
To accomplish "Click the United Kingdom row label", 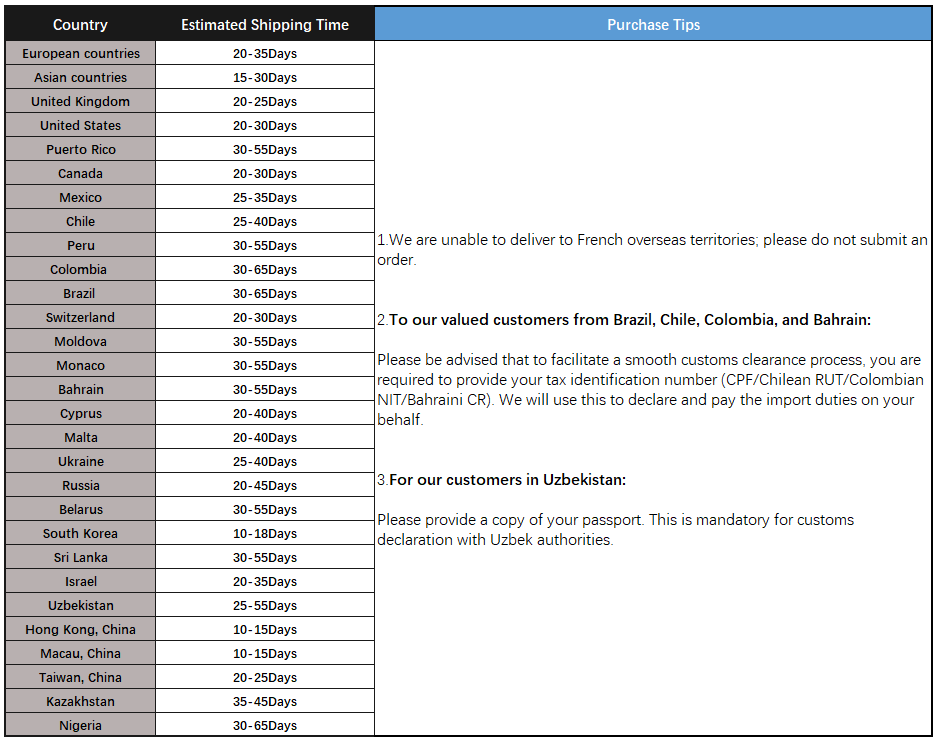I will pyautogui.click(x=80, y=102).
